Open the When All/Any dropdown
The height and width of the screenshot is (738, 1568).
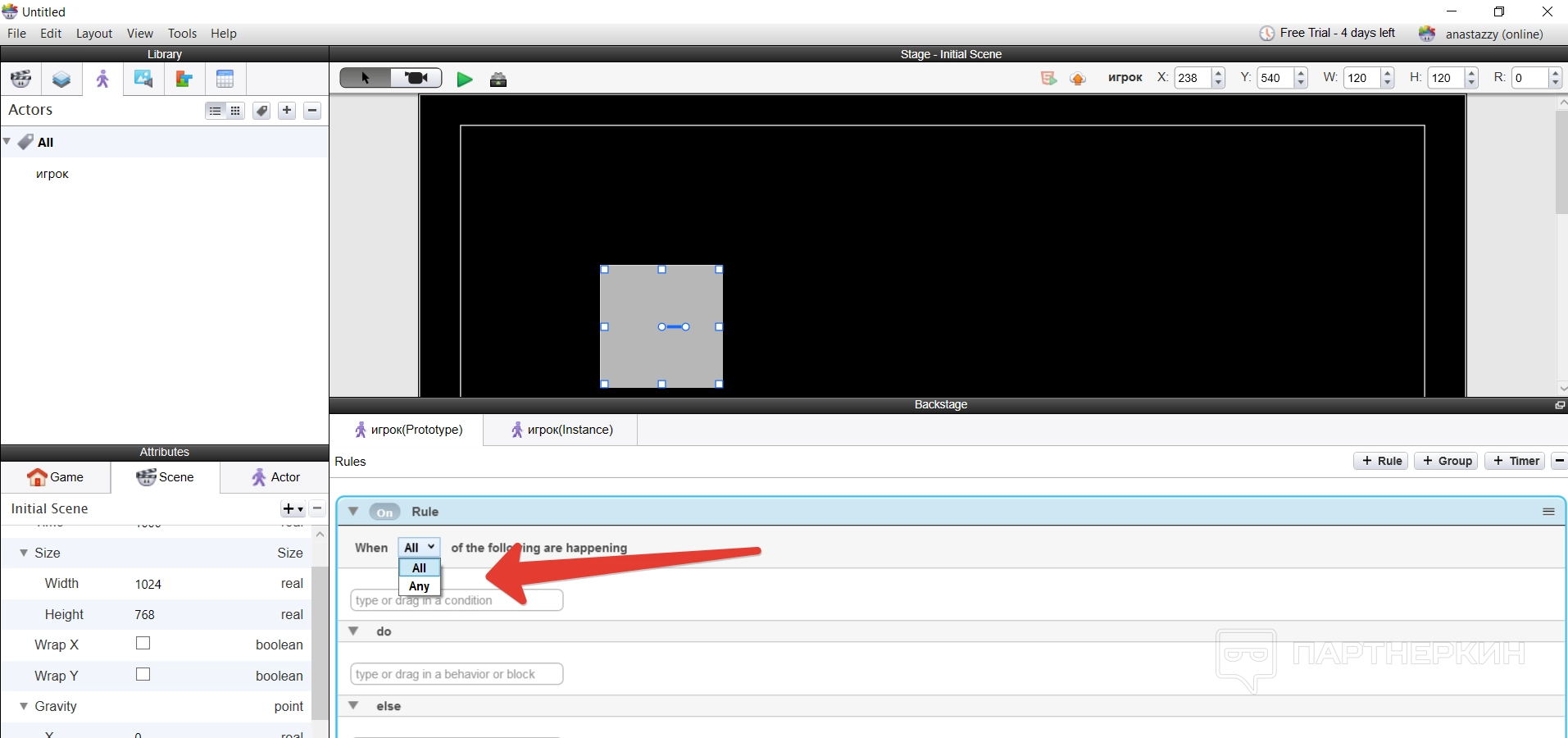(x=419, y=548)
